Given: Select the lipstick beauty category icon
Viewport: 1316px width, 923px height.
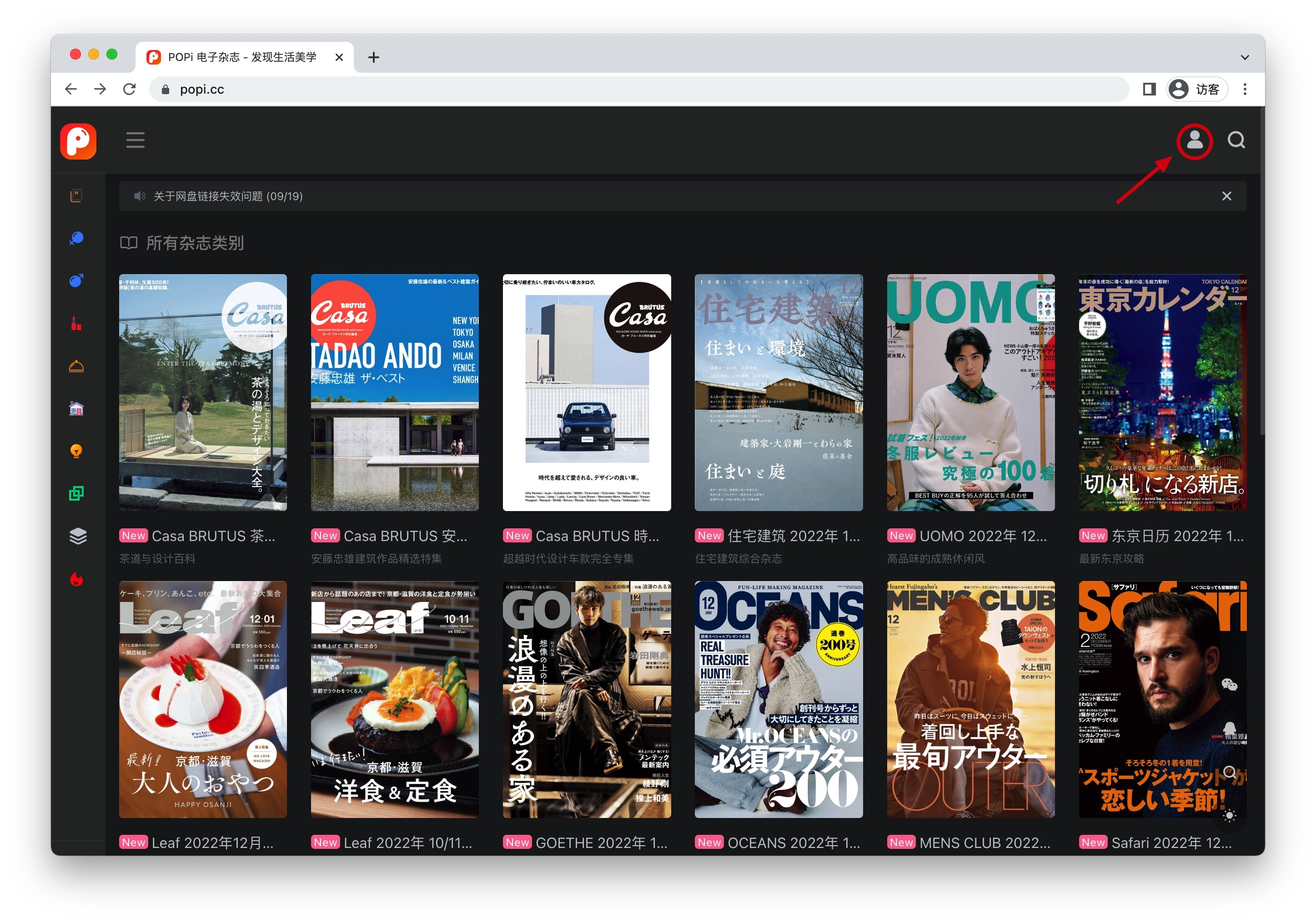Looking at the screenshot, I should tap(76, 324).
